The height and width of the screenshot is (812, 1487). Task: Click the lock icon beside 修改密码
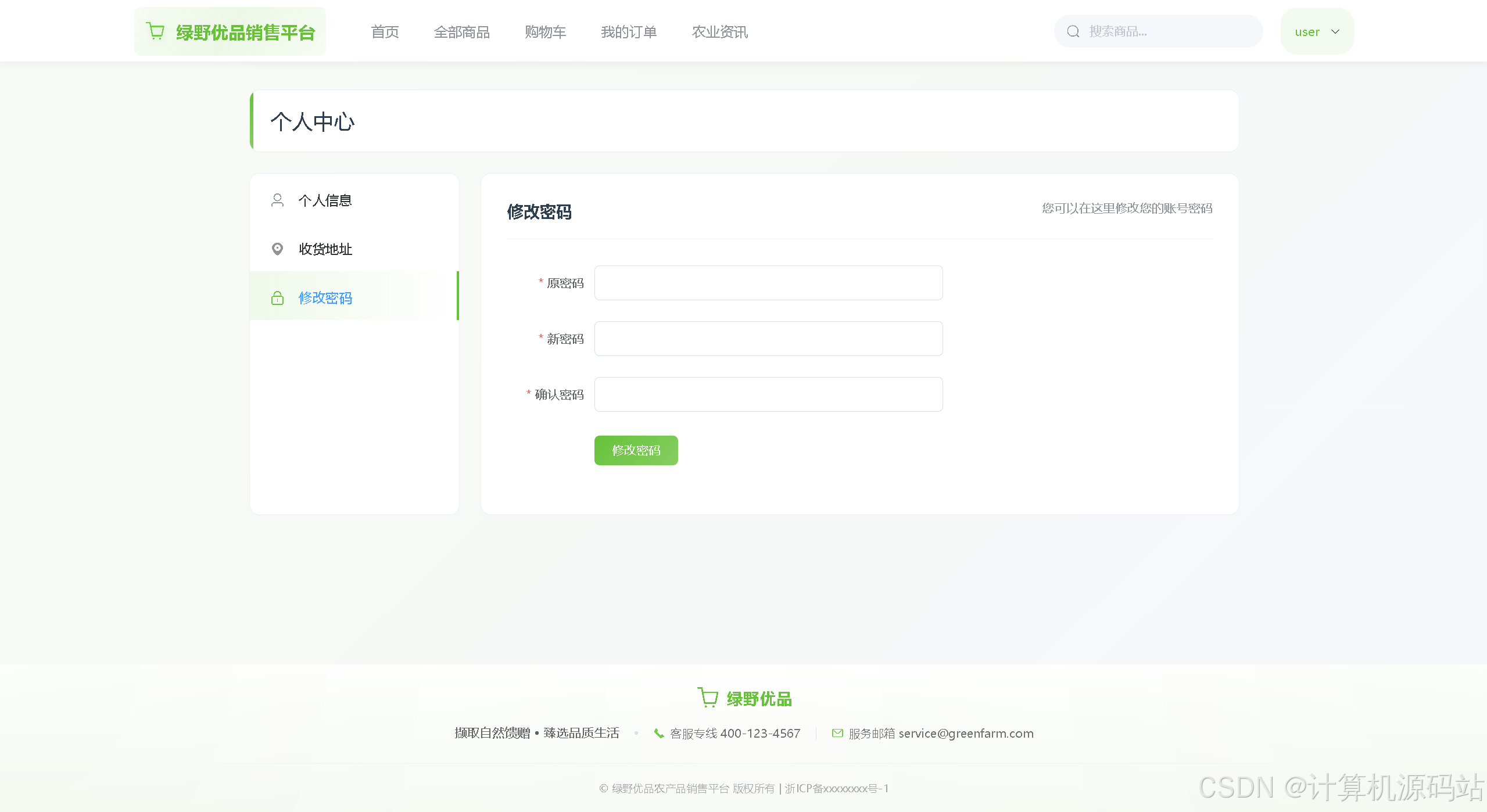[277, 298]
